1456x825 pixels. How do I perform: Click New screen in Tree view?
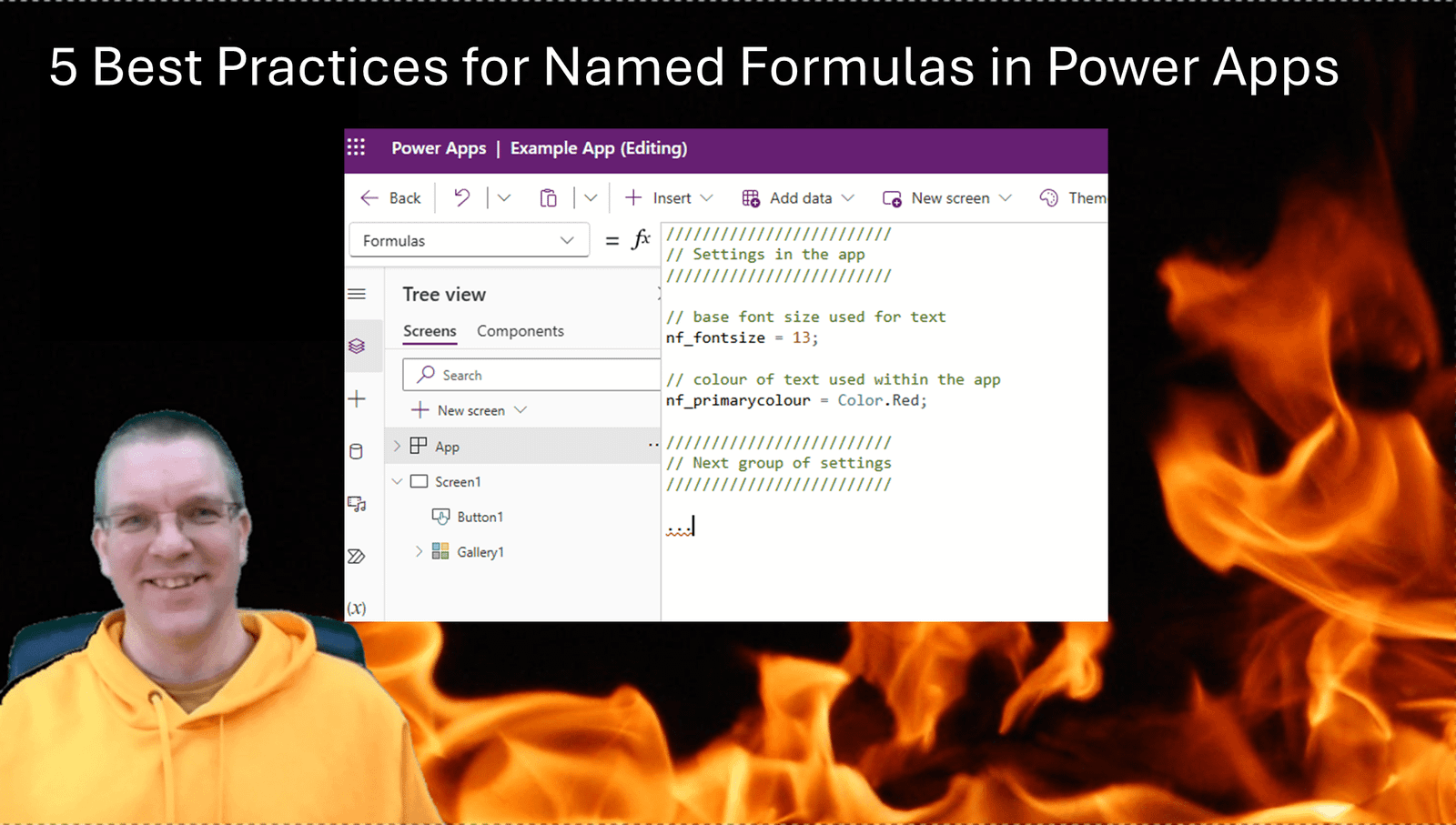click(x=470, y=410)
